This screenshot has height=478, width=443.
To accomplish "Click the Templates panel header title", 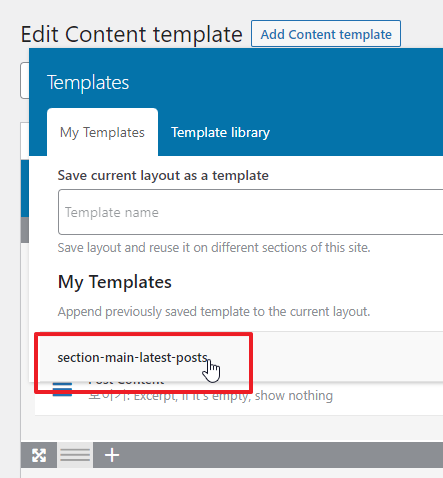I will coord(88,82).
